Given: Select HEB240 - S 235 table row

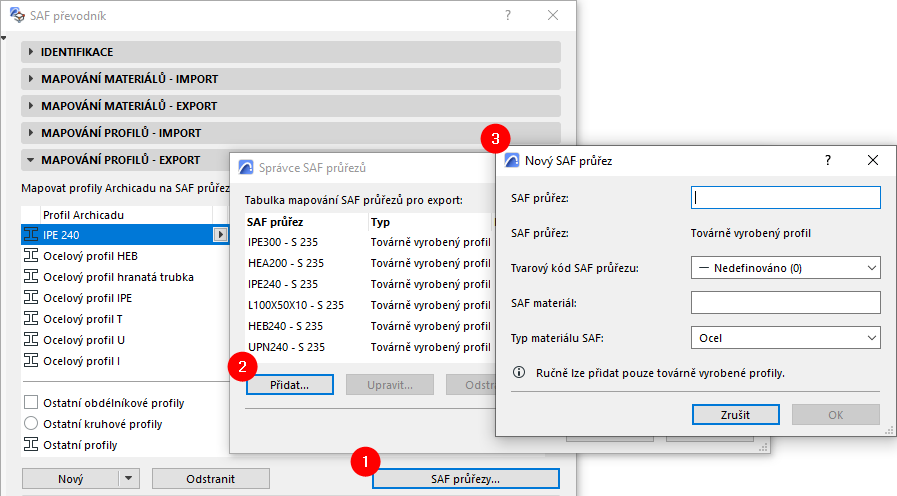Looking at the screenshot, I should 370,326.
